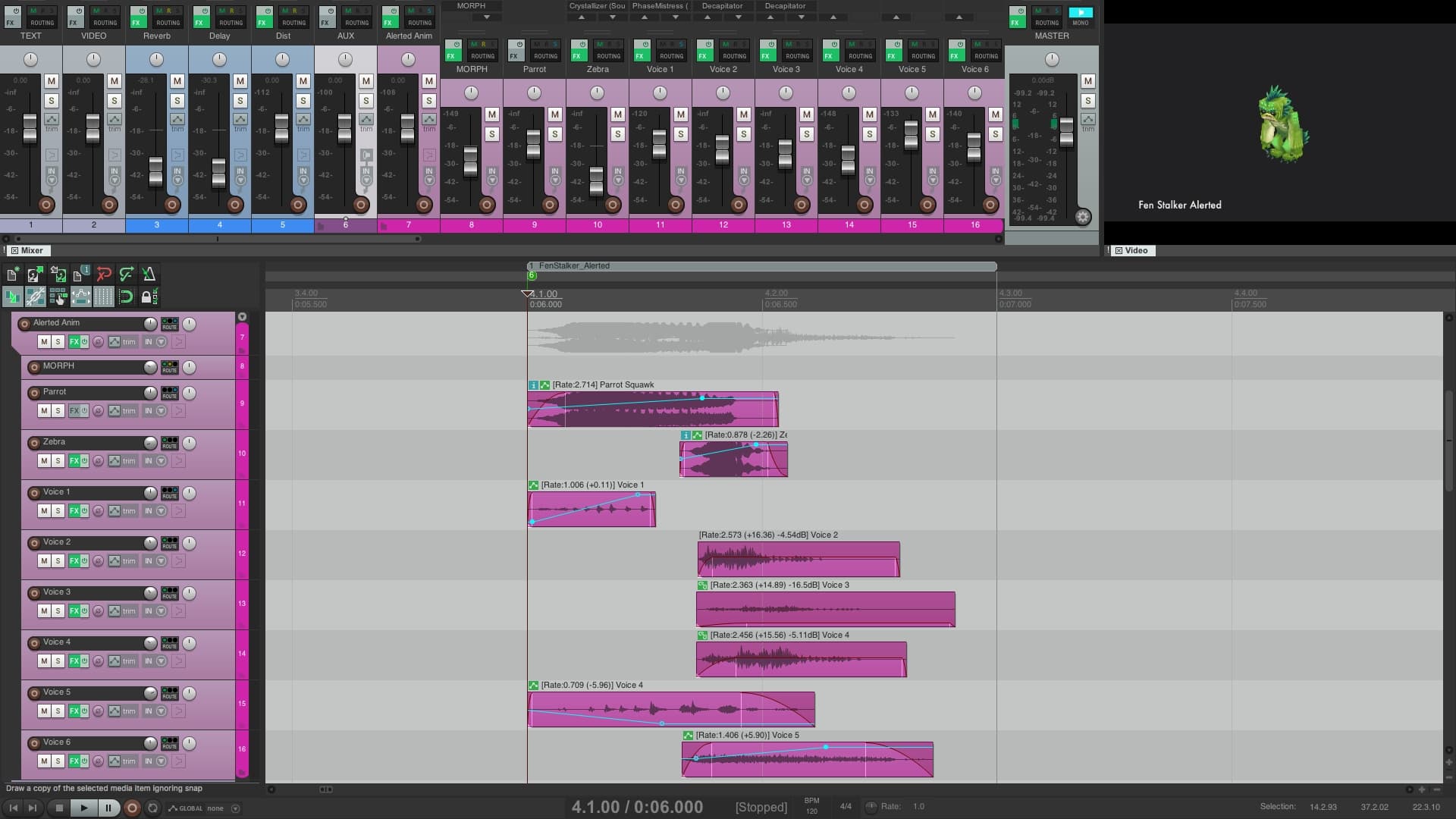
Task: Click the red undo toolbar icon
Action: tap(103, 275)
